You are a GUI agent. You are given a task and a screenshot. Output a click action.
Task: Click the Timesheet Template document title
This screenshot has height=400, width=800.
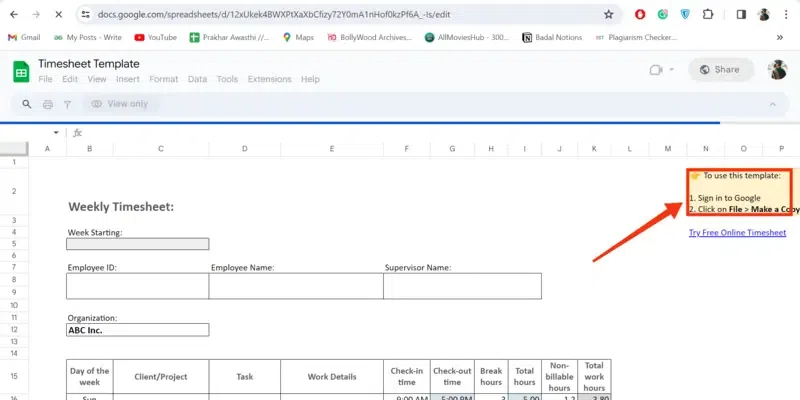[89, 64]
